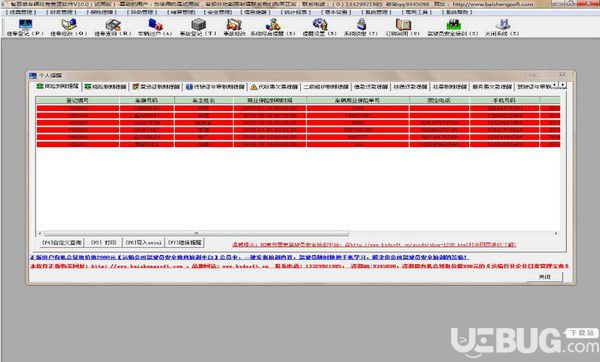Viewport: 600px width, 362px height.
Task: Click the close system icon labeled (E)
Action: [x=502, y=28]
